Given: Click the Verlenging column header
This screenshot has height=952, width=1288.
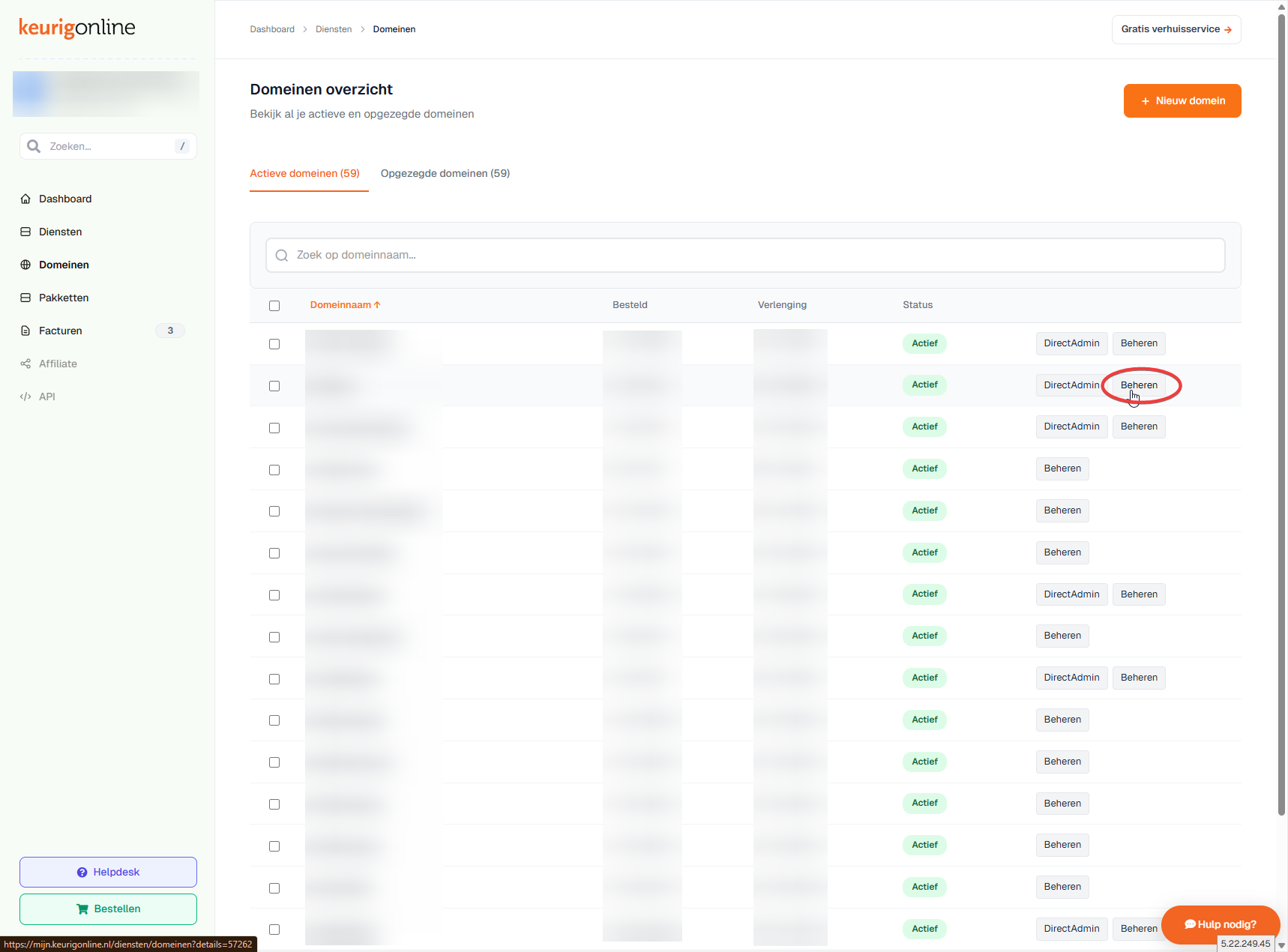Looking at the screenshot, I should (x=782, y=305).
